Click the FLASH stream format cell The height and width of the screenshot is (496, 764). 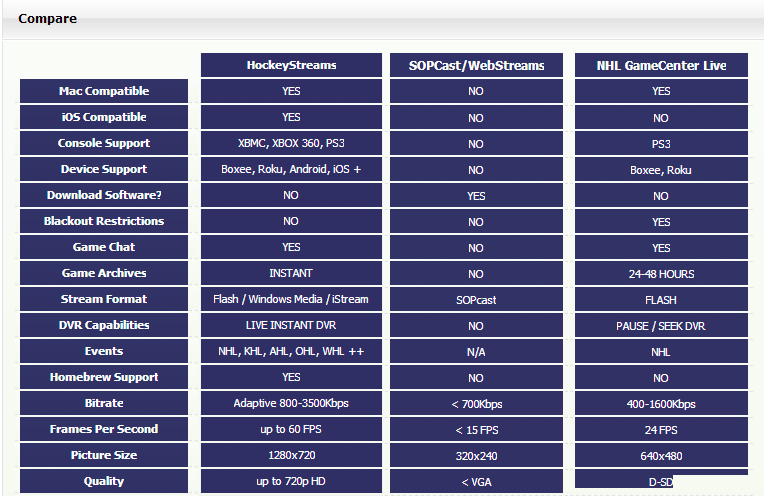point(661,300)
